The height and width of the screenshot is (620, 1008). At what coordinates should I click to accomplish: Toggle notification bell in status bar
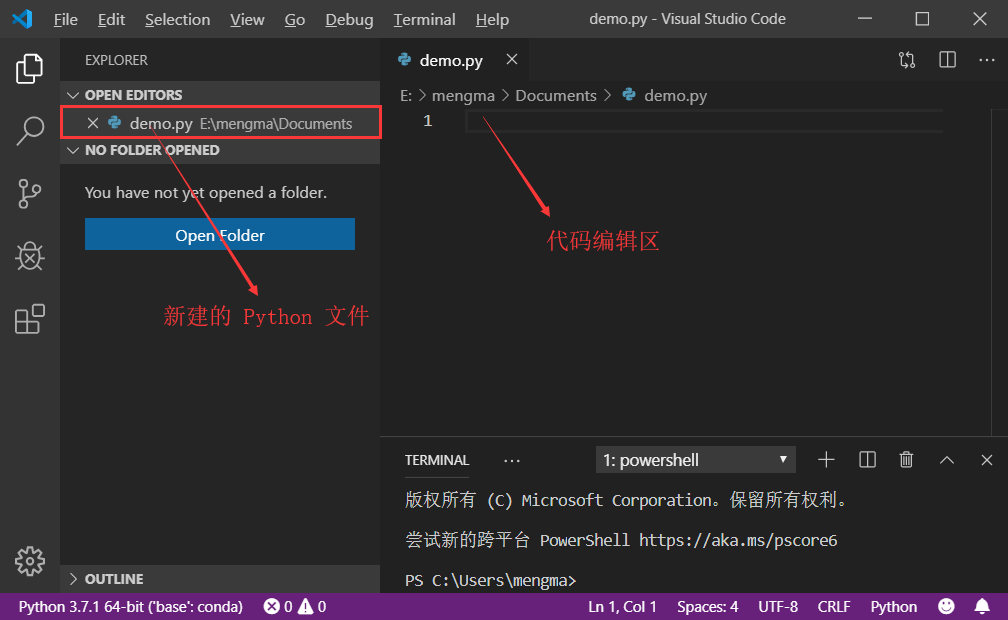click(982, 606)
